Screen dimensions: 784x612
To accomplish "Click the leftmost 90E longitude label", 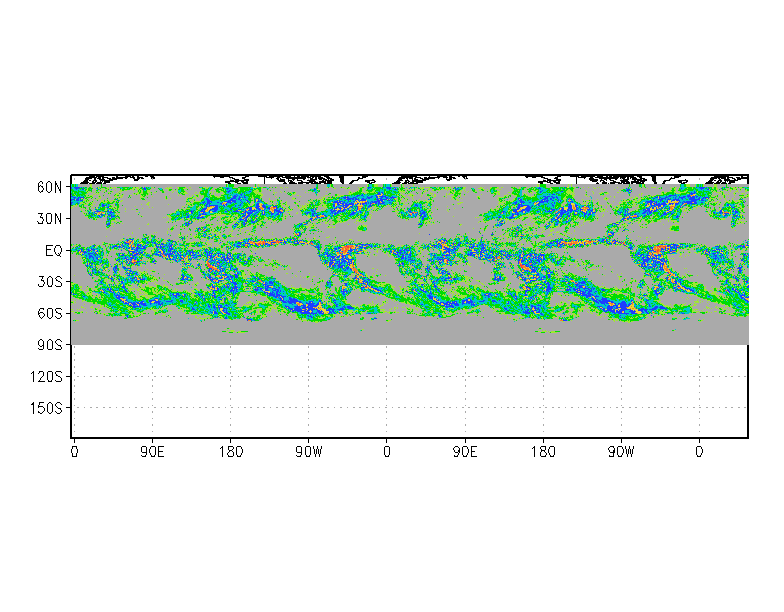I will [152, 452].
